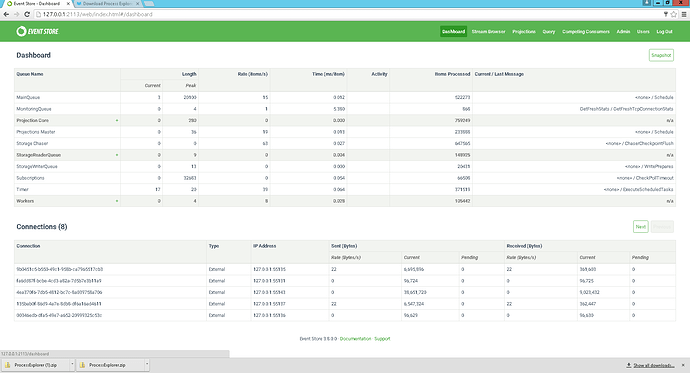Reload the page with the refresh icon
Image resolution: width=690 pixels, height=373 pixels.
26,14
